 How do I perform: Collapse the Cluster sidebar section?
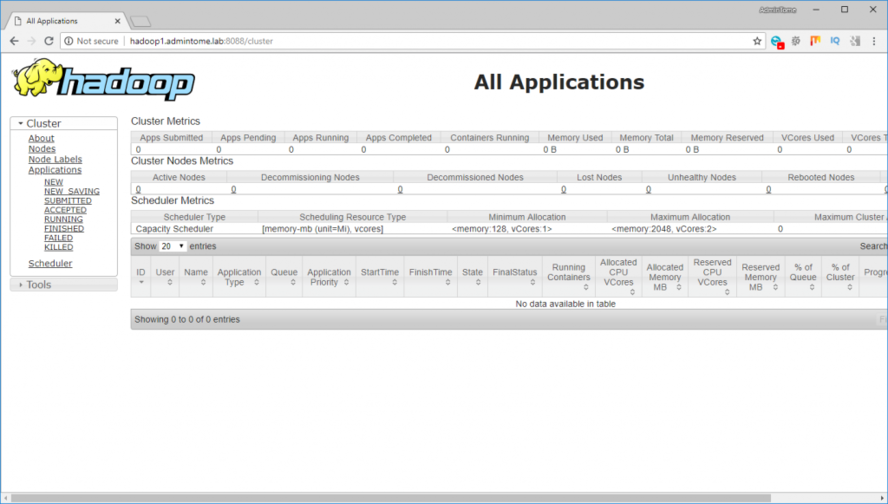coord(20,124)
